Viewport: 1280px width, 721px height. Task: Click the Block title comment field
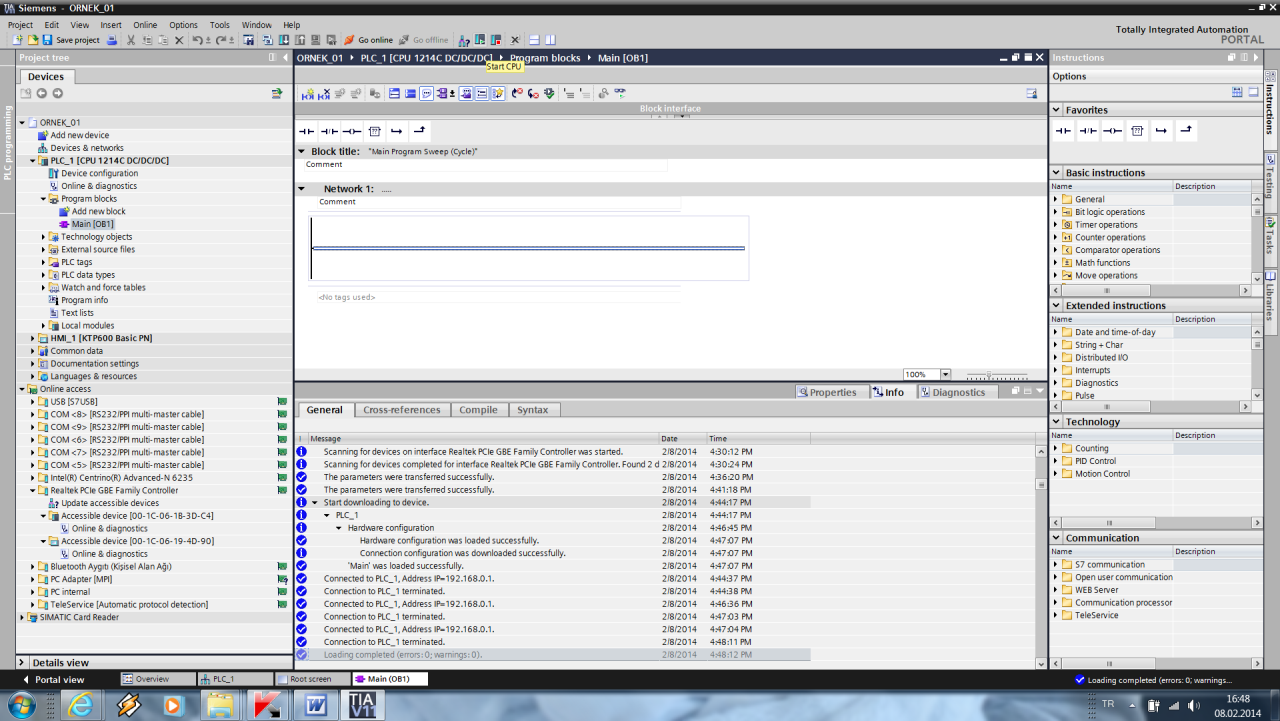(x=485, y=165)
